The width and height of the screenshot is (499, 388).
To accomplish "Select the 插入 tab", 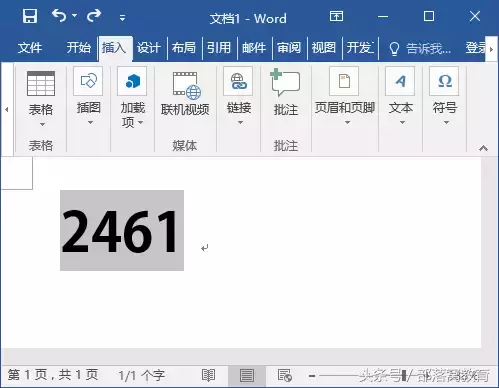I will (114, 48).
